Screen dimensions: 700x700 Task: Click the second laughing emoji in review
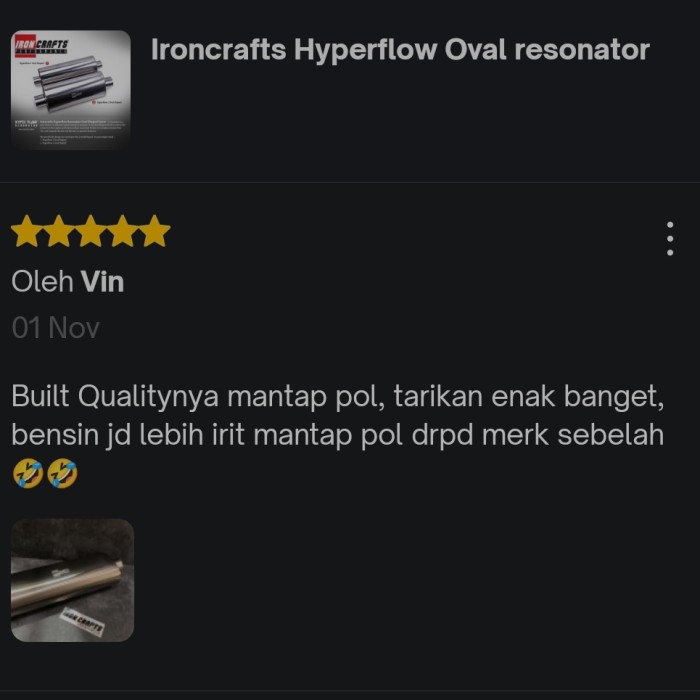coord(62,473)
